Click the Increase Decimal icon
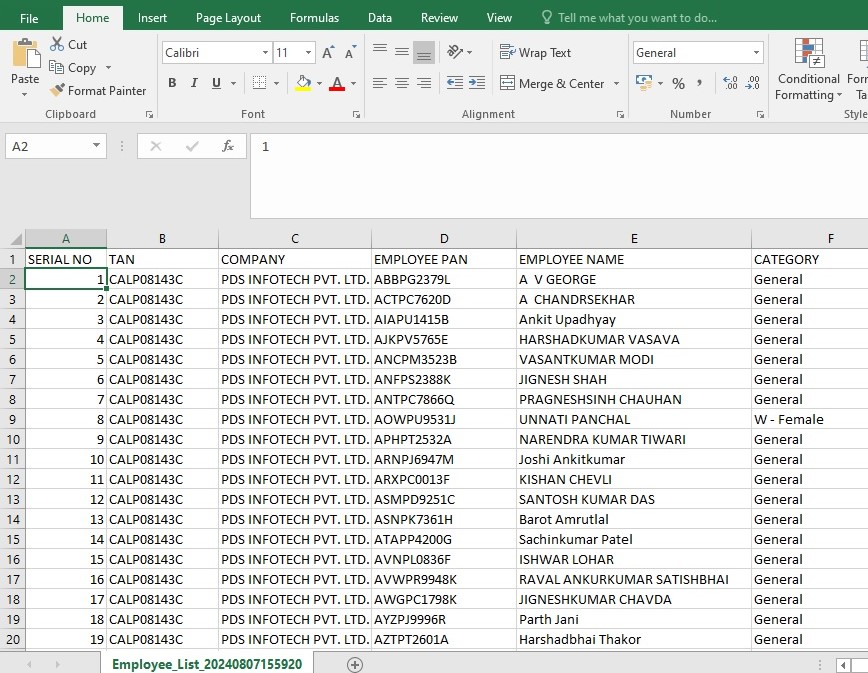This screenshot has height=673, width=868. coord(731,84)
